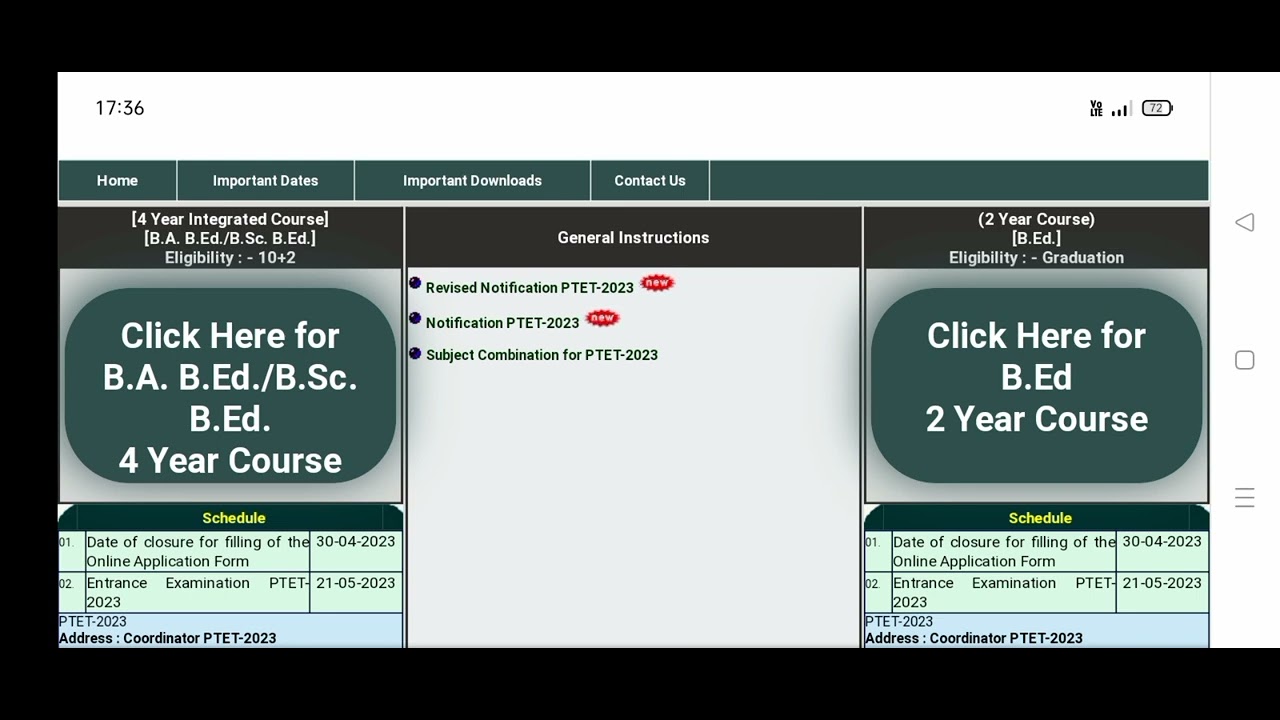Click new badge beside Revised Notification PTET-2023
The height and width of the screenshot is (720, 1280).
657,283
